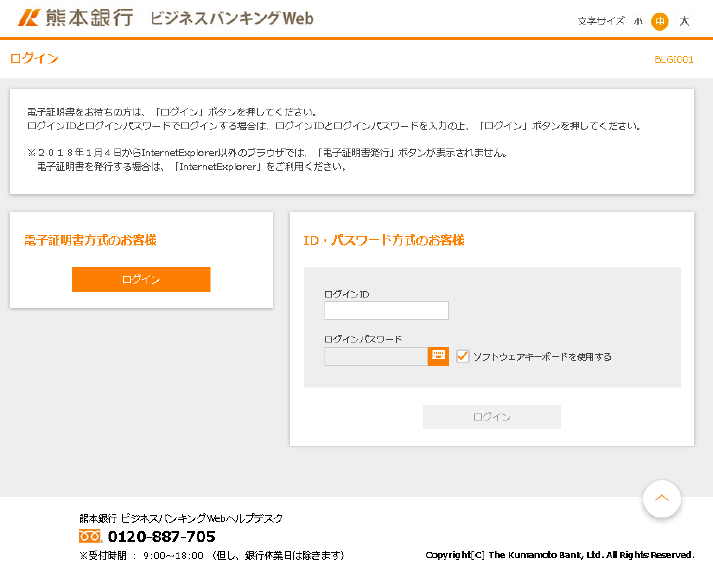Click the 熊本銀行 header text
The height and width of the screenshot is (575, 713).
tap(89, 18)
